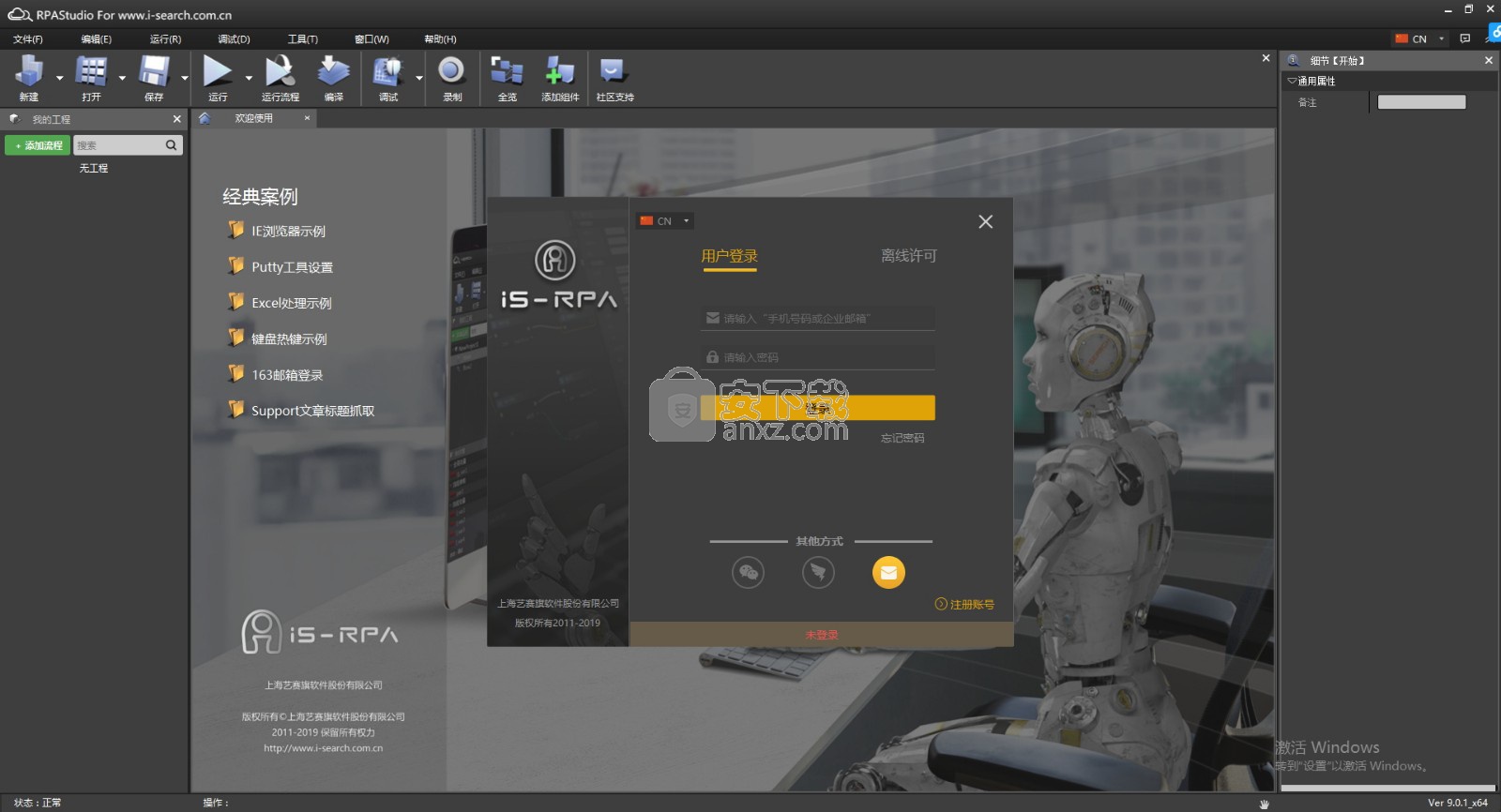This screenshot has width=1501, height=812.
Task: Click the home icon beside 欢迎使用 tab
Action: 205,118
